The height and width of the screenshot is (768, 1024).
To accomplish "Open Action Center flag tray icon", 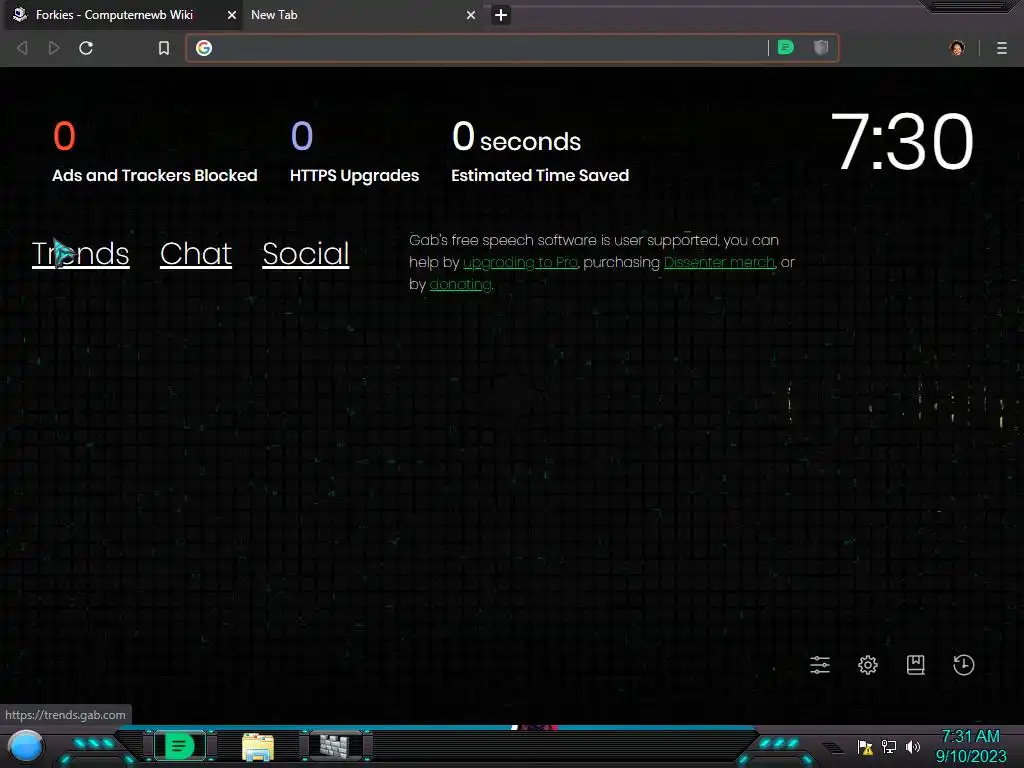I will pyautogui.click(x=865, y=746).
